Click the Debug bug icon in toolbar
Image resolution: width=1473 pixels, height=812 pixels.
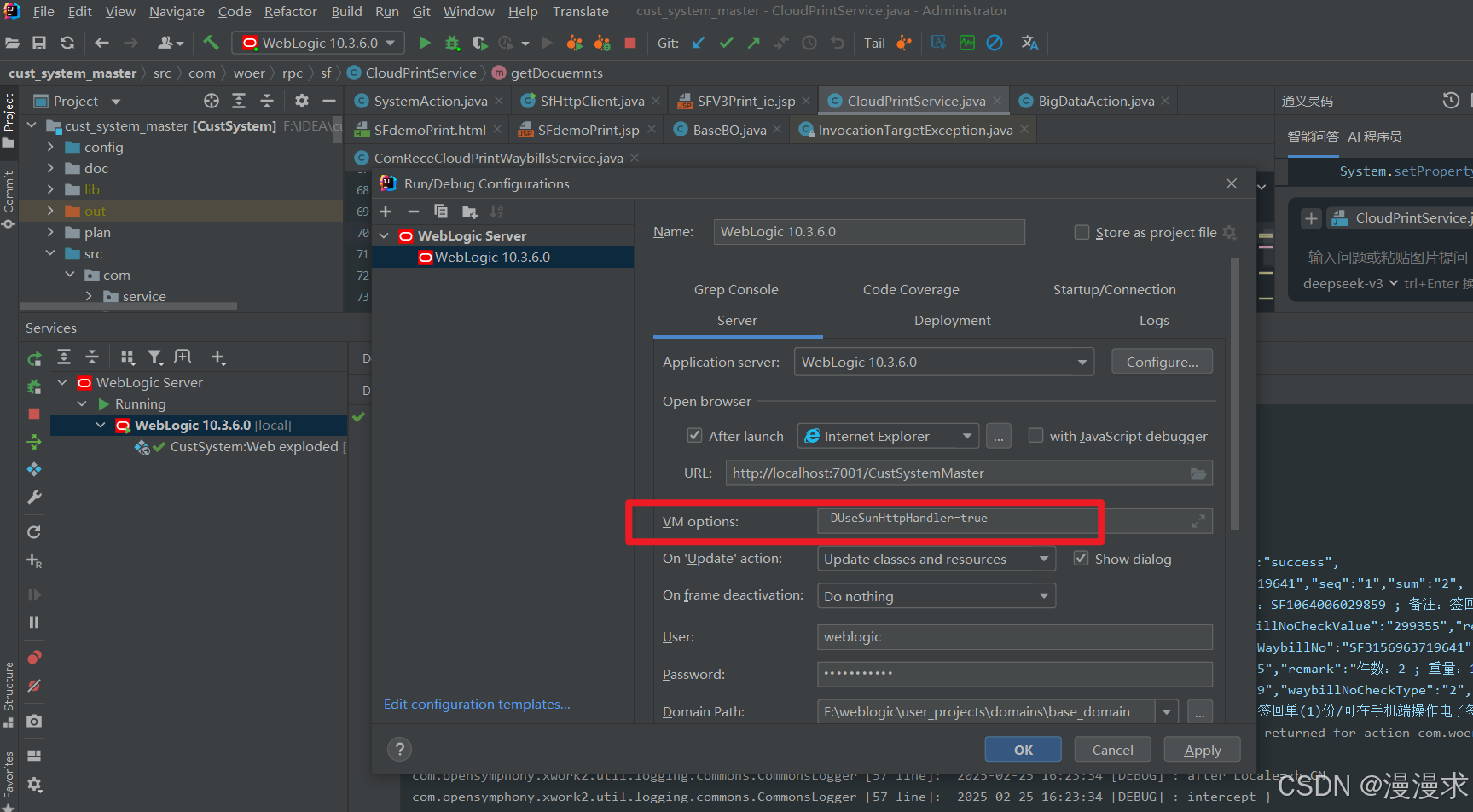click(452, 43)
